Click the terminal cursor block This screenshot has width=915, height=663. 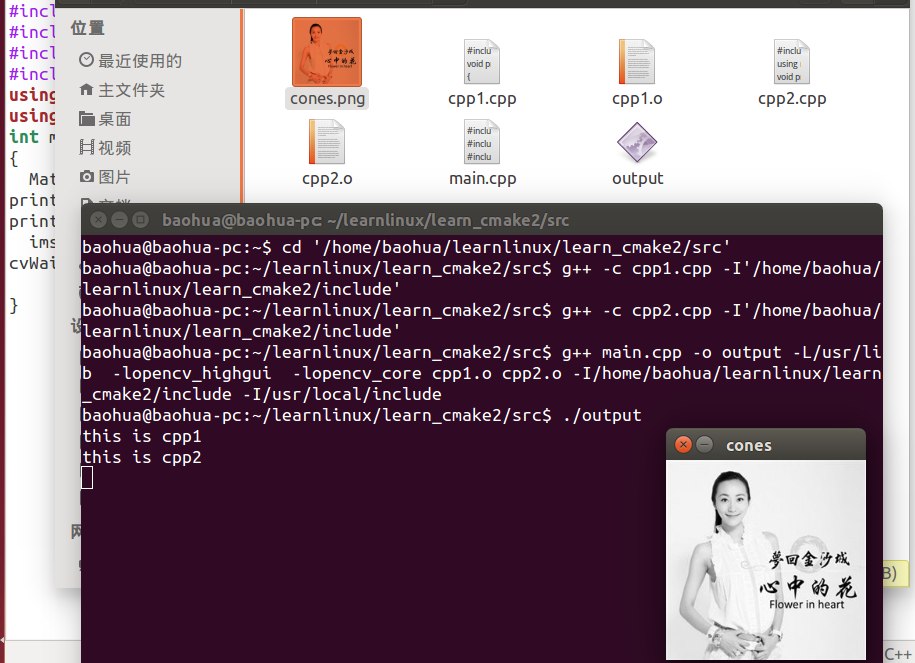(x=87, y=479)
